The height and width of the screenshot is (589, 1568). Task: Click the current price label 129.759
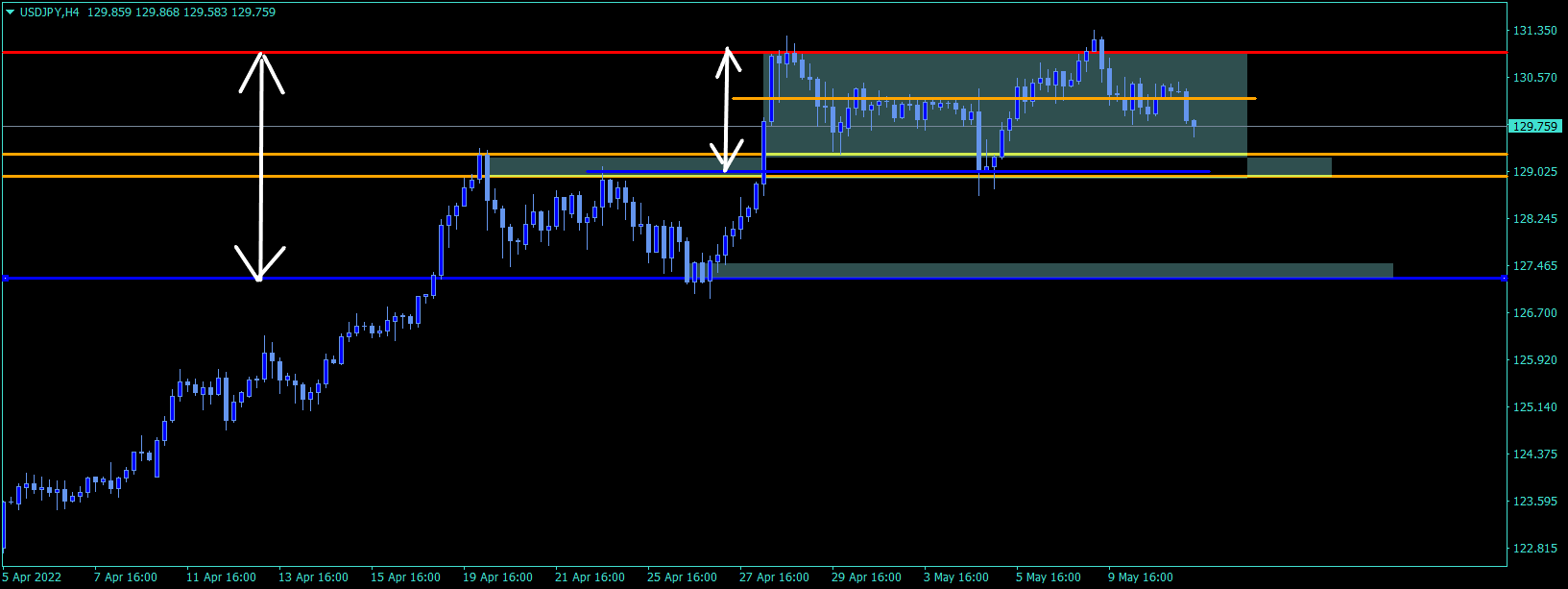tap(1534, 126)
